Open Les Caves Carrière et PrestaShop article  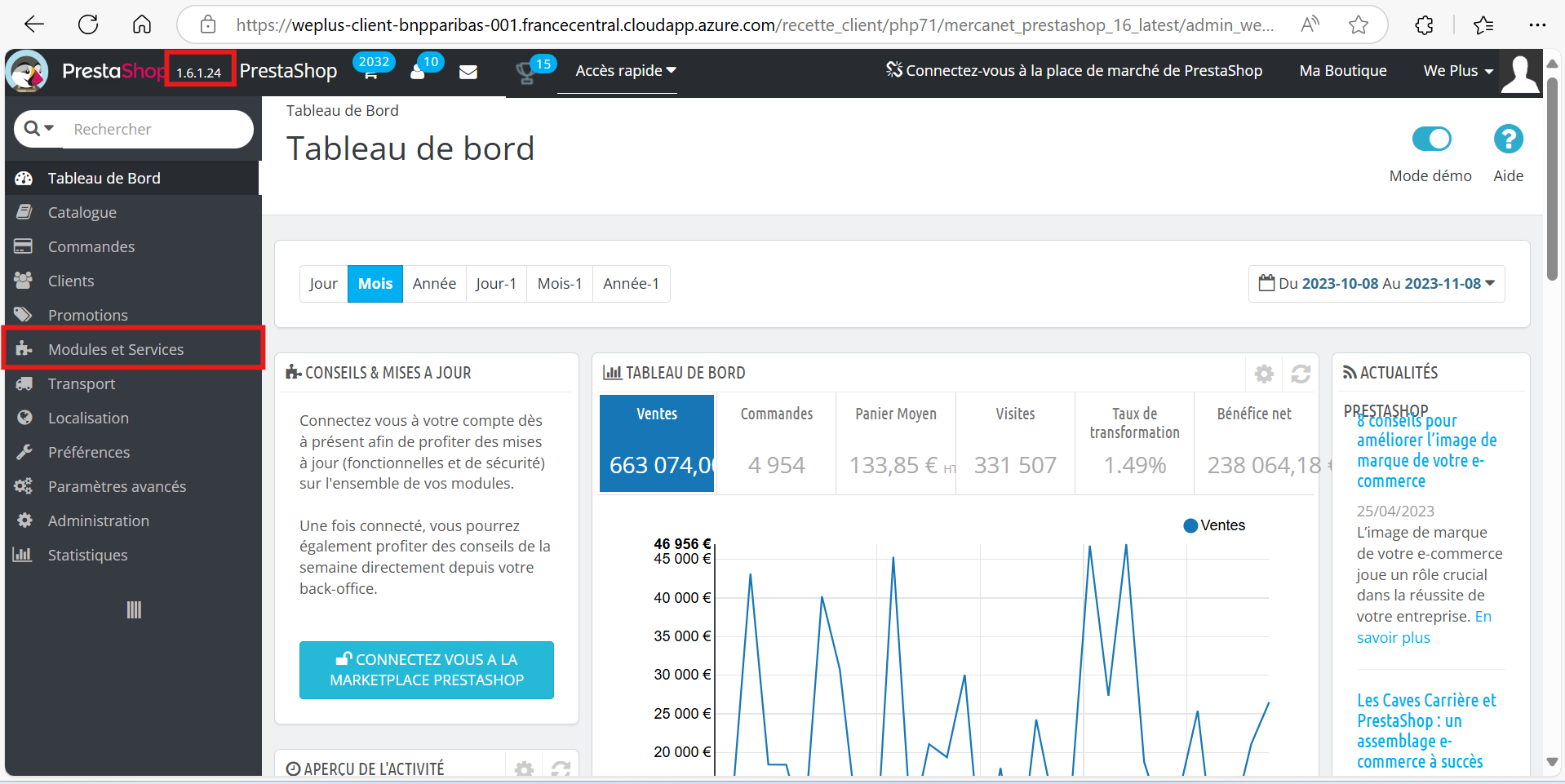[x=1427, y=731]
